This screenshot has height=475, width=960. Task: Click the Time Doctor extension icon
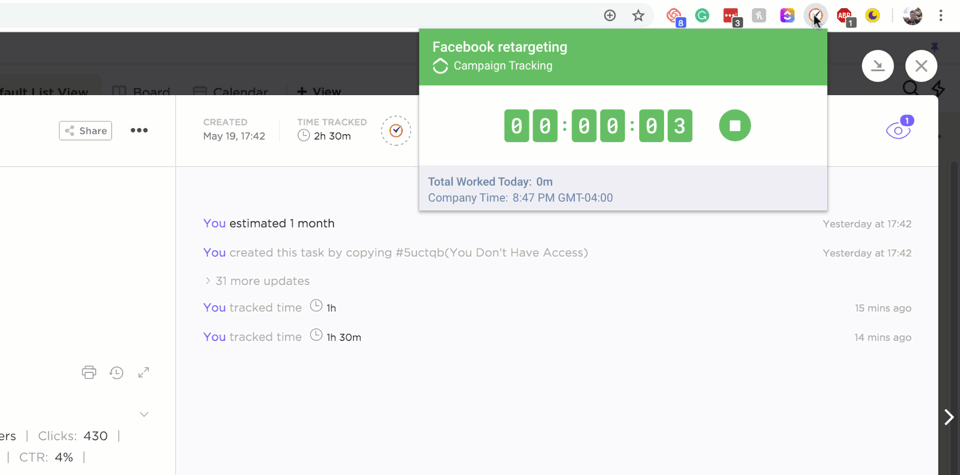pyautogui.click(x=816, y=16)
